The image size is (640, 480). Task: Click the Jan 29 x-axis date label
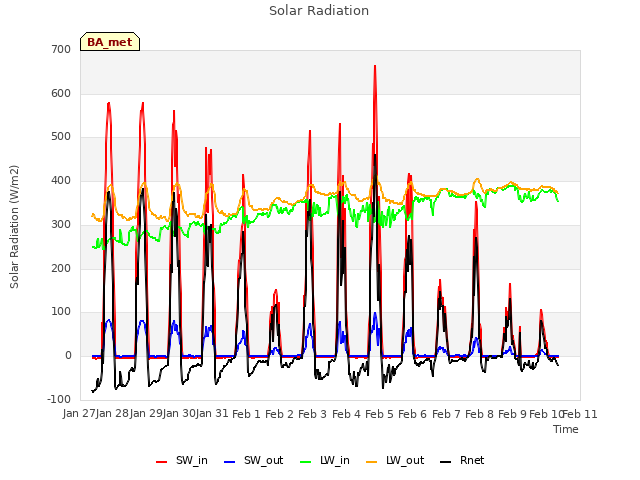tap(146, 414)
